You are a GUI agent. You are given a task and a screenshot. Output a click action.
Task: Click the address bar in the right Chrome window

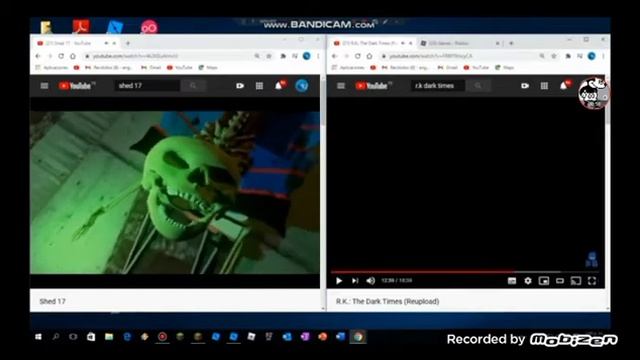pyautogui.click(x=461, y=56)
